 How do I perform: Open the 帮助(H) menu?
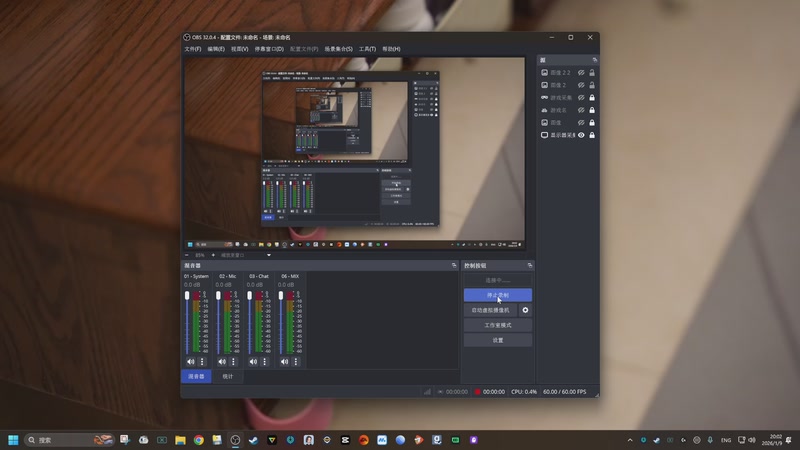tap(391, 49)
